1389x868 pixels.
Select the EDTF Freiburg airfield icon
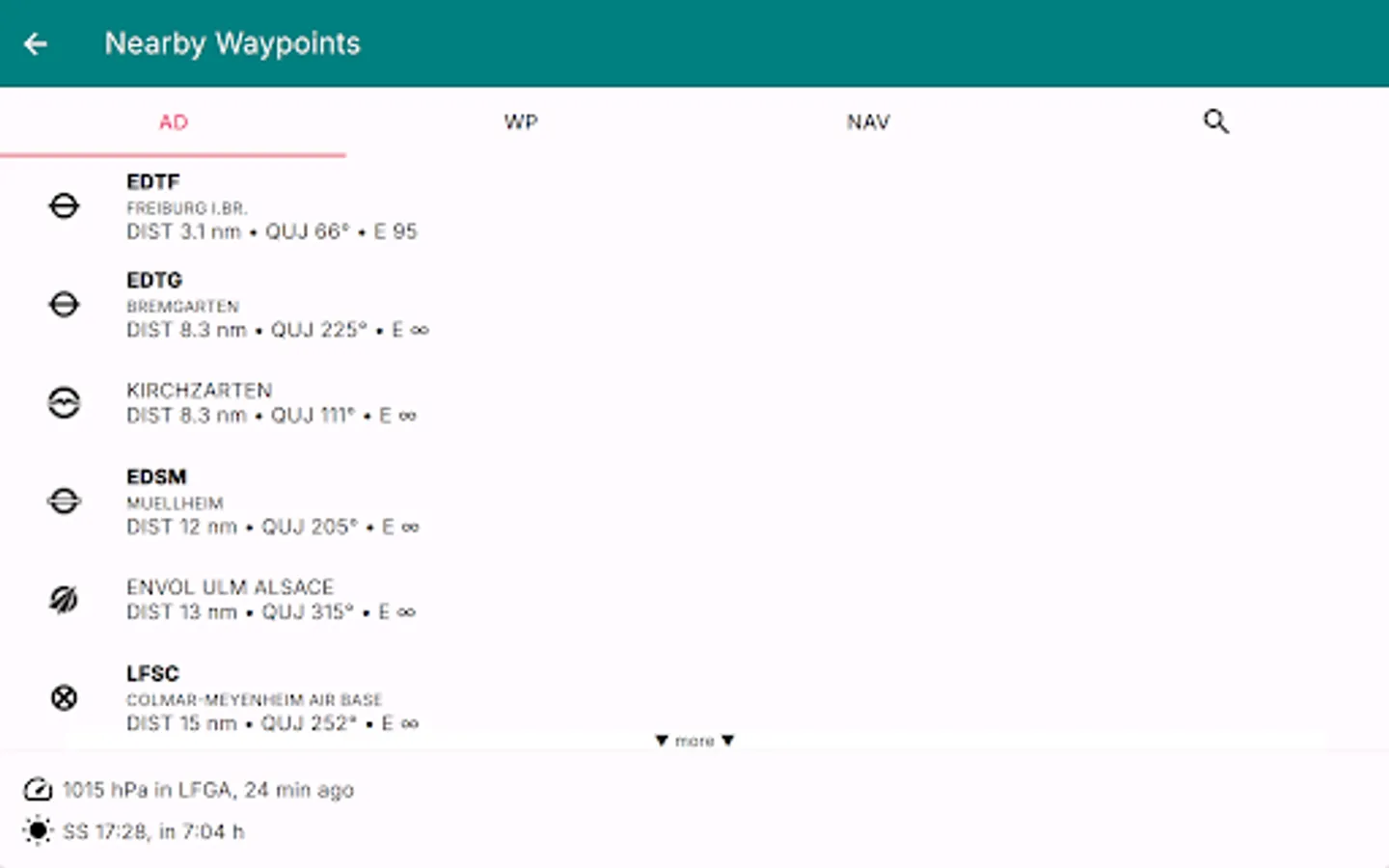(x=64, y=205)
